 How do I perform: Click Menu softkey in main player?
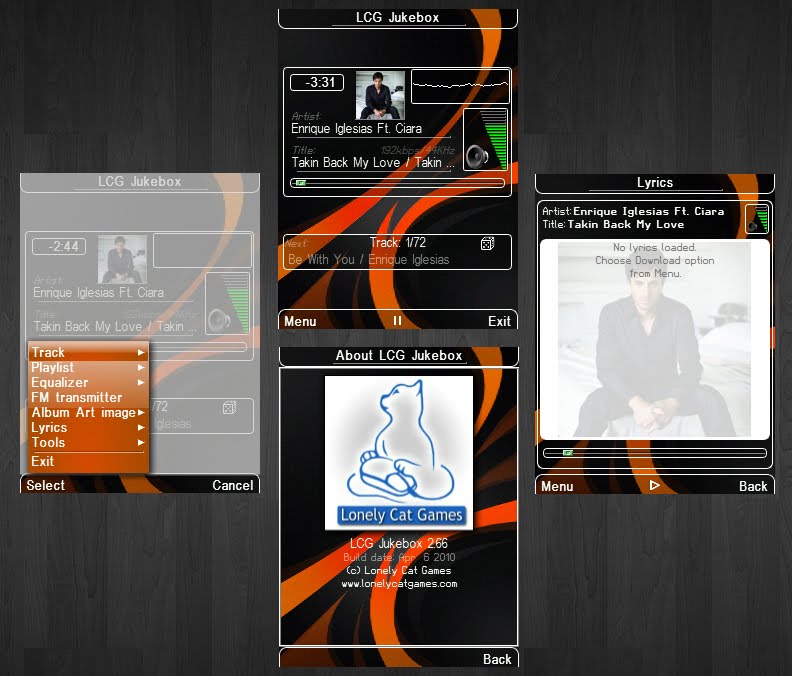pos(300,321)
